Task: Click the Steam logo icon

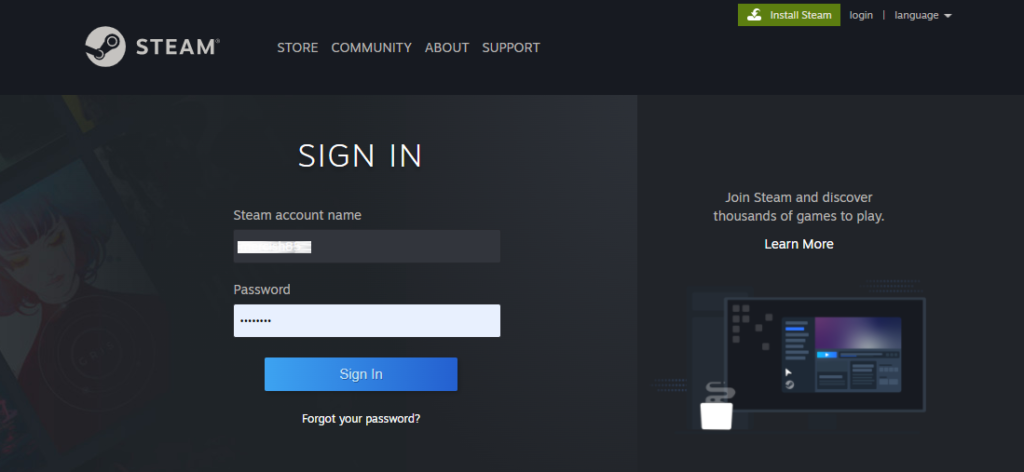Action: (x=105, y=47)
